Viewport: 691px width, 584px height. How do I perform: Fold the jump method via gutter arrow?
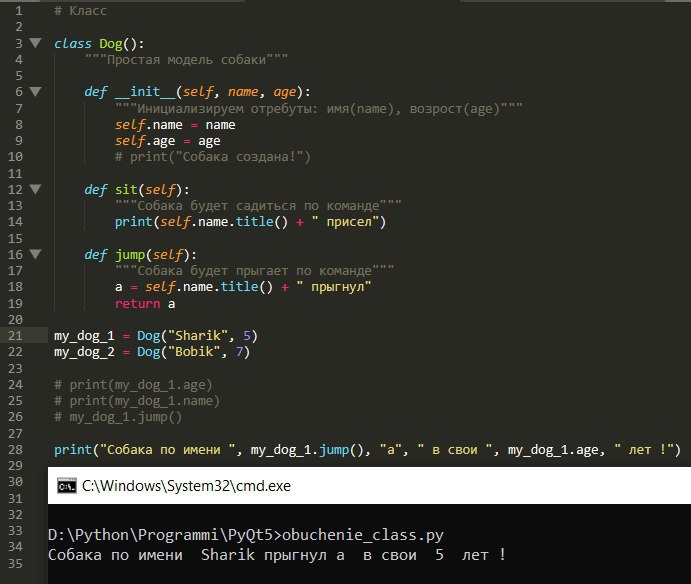tap(35, 254)
